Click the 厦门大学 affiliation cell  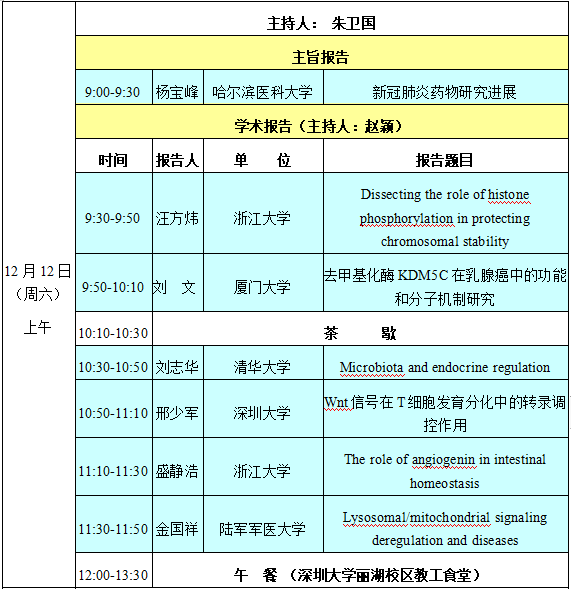tap(263, 282)
